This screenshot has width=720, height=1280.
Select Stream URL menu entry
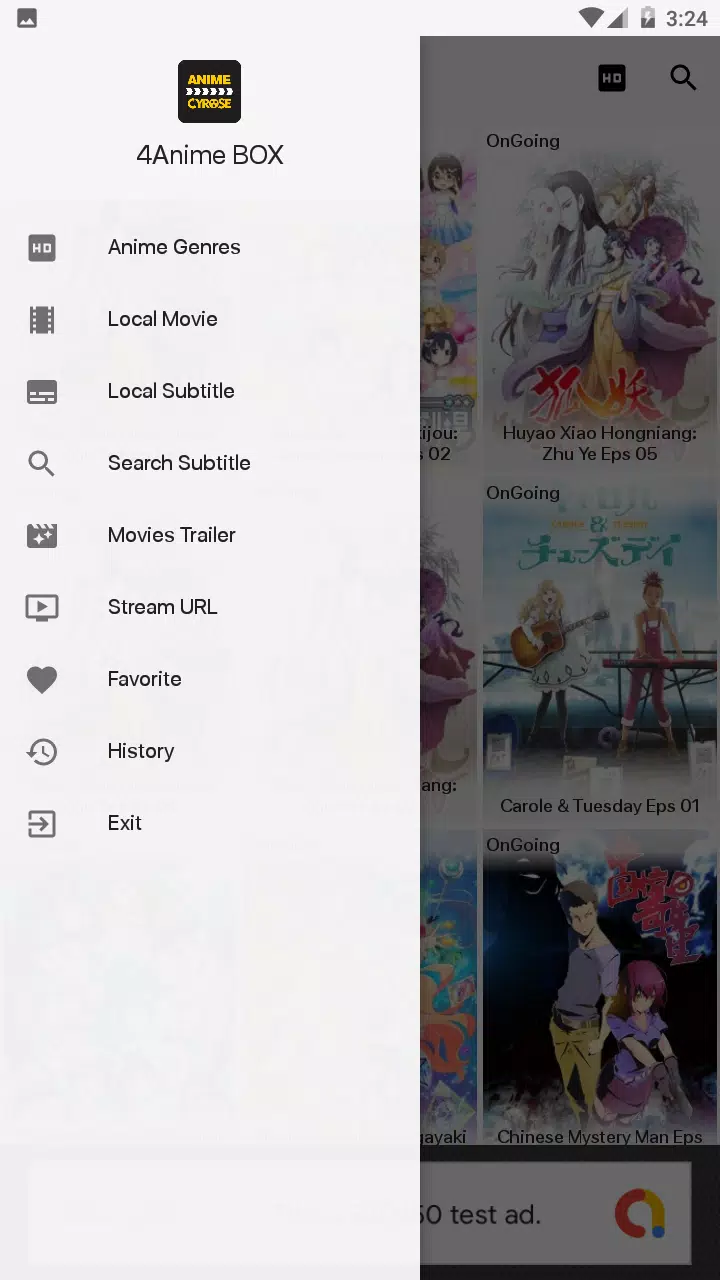click(210, 607)
